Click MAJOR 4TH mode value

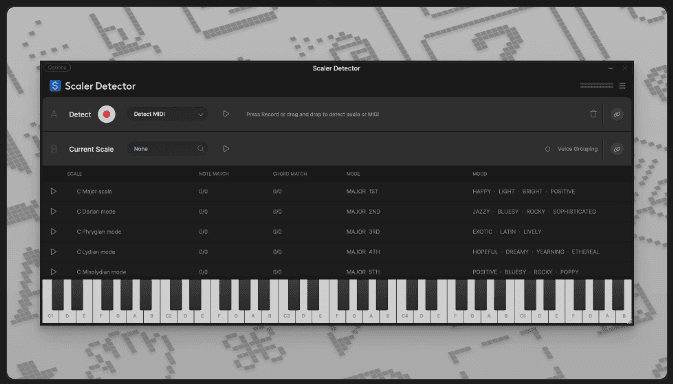pos(363,252)
